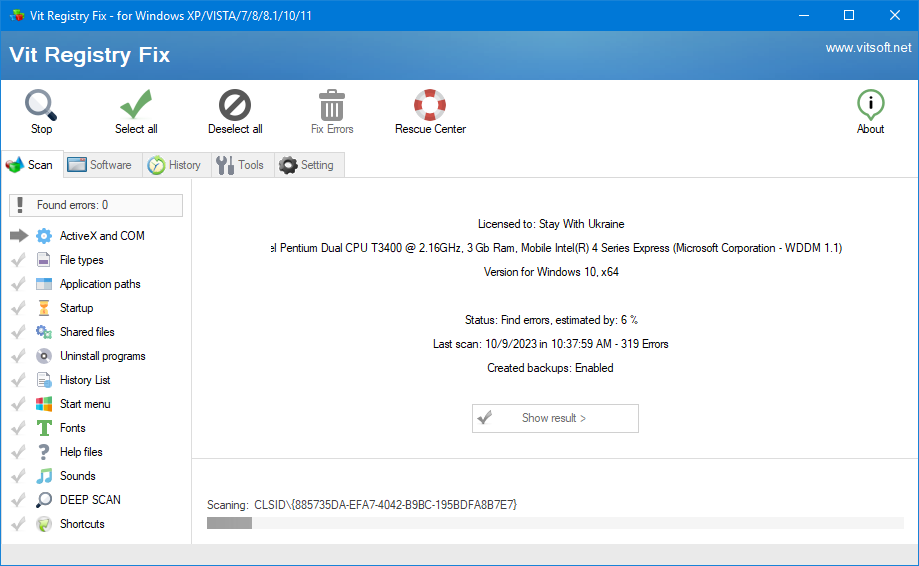The image size is (919, 566).
Task: Click the Created backups: Enabled text
Action: pyautogui.click(x=550, y=368)
